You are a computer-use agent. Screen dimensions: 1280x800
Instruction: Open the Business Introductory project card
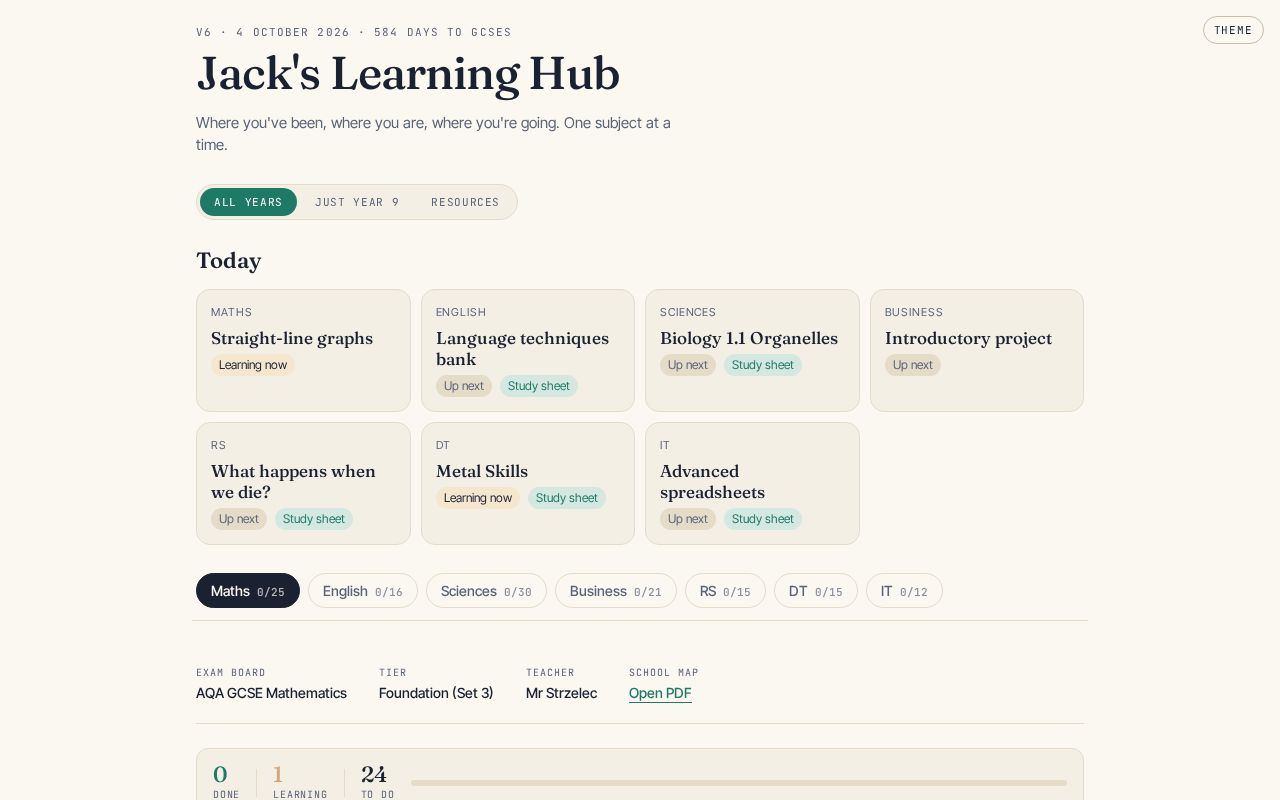tap(977, 350)
